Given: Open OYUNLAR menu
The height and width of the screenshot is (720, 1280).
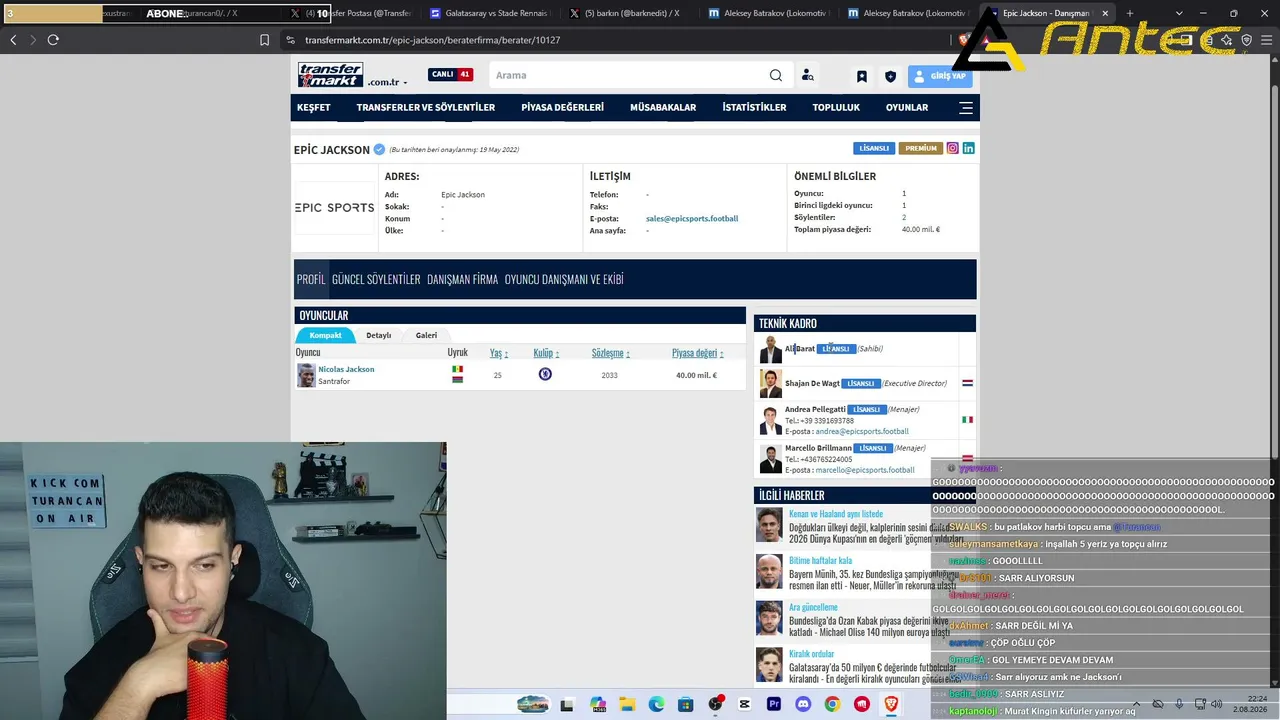Looking at the screenshot, I should (907, 108).
